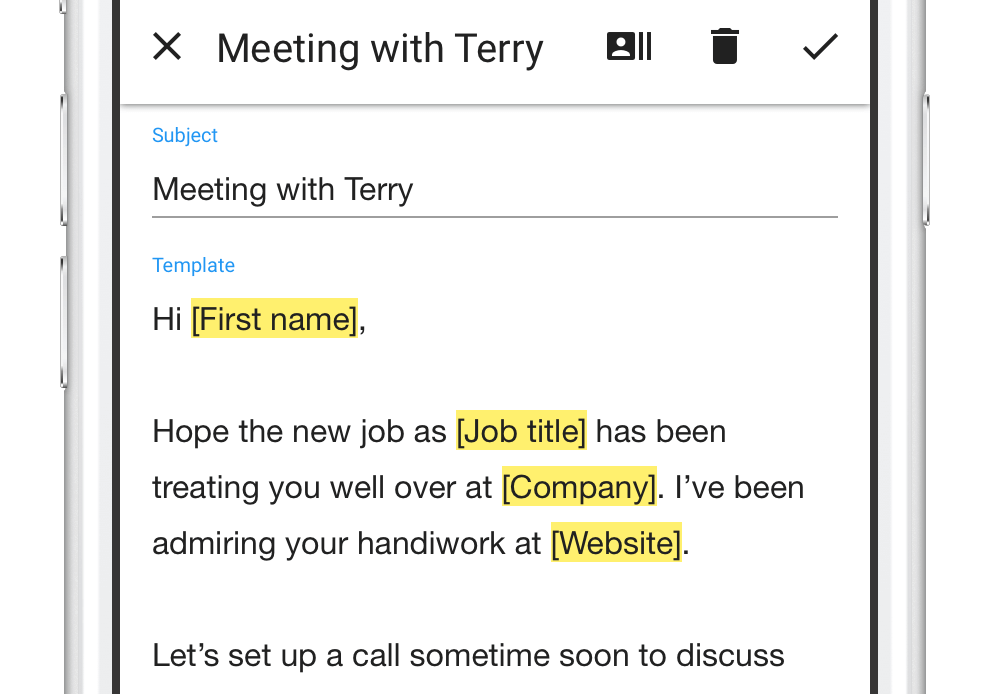Click the words "has been" after Job title
Viewport: 990px width, 694px height.
click(662, 432)
